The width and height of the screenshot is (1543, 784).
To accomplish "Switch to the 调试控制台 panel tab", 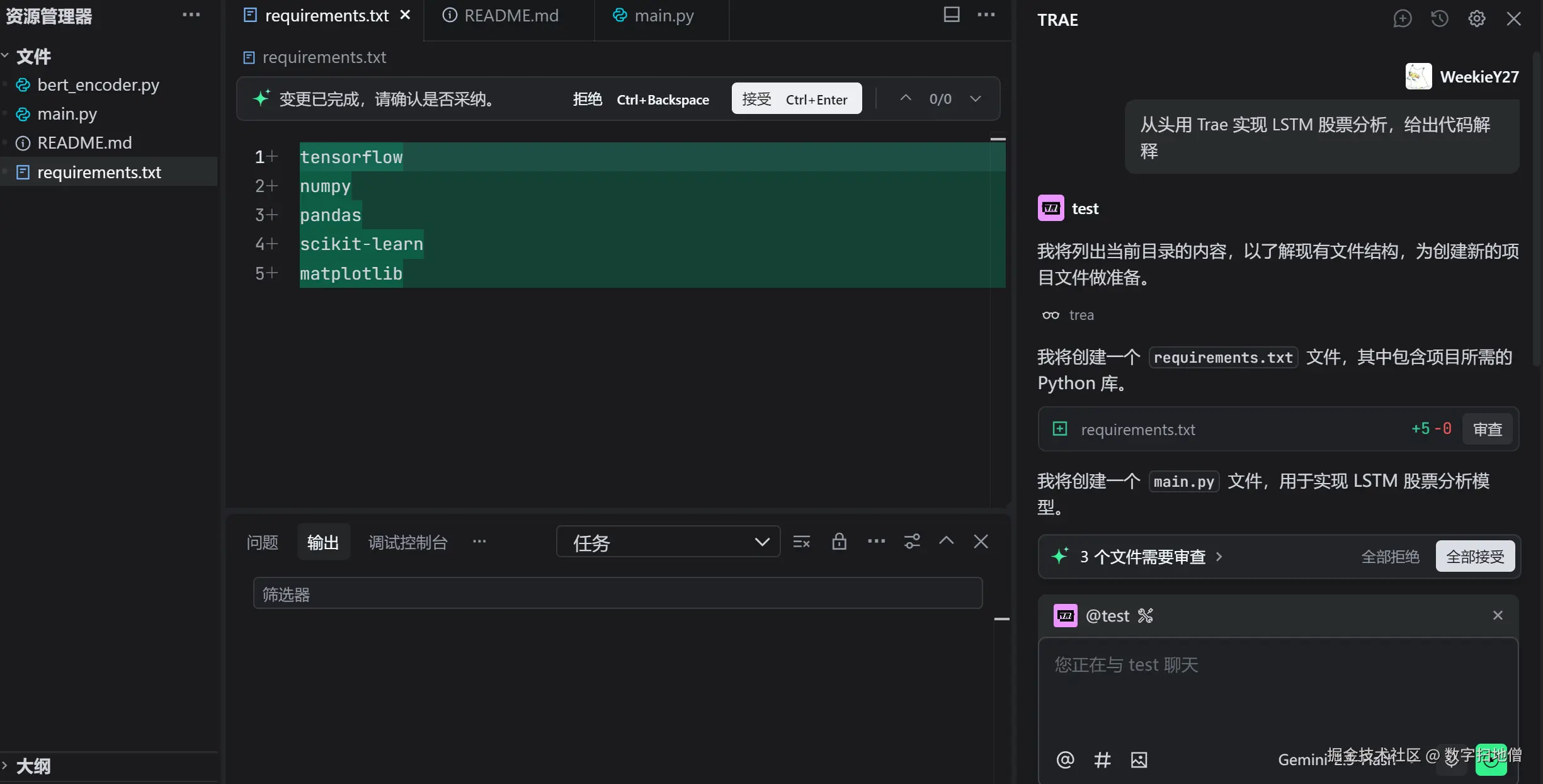I will point(407,542).
